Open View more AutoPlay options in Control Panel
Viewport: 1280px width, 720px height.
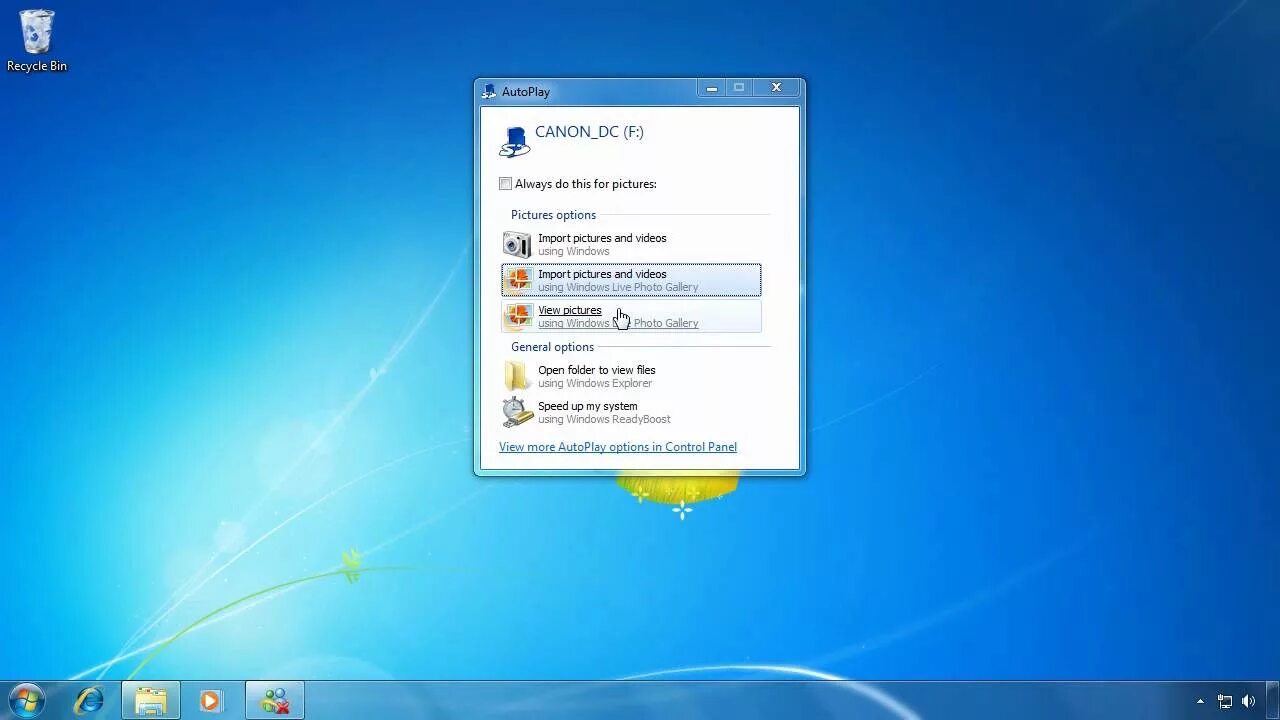618,447
